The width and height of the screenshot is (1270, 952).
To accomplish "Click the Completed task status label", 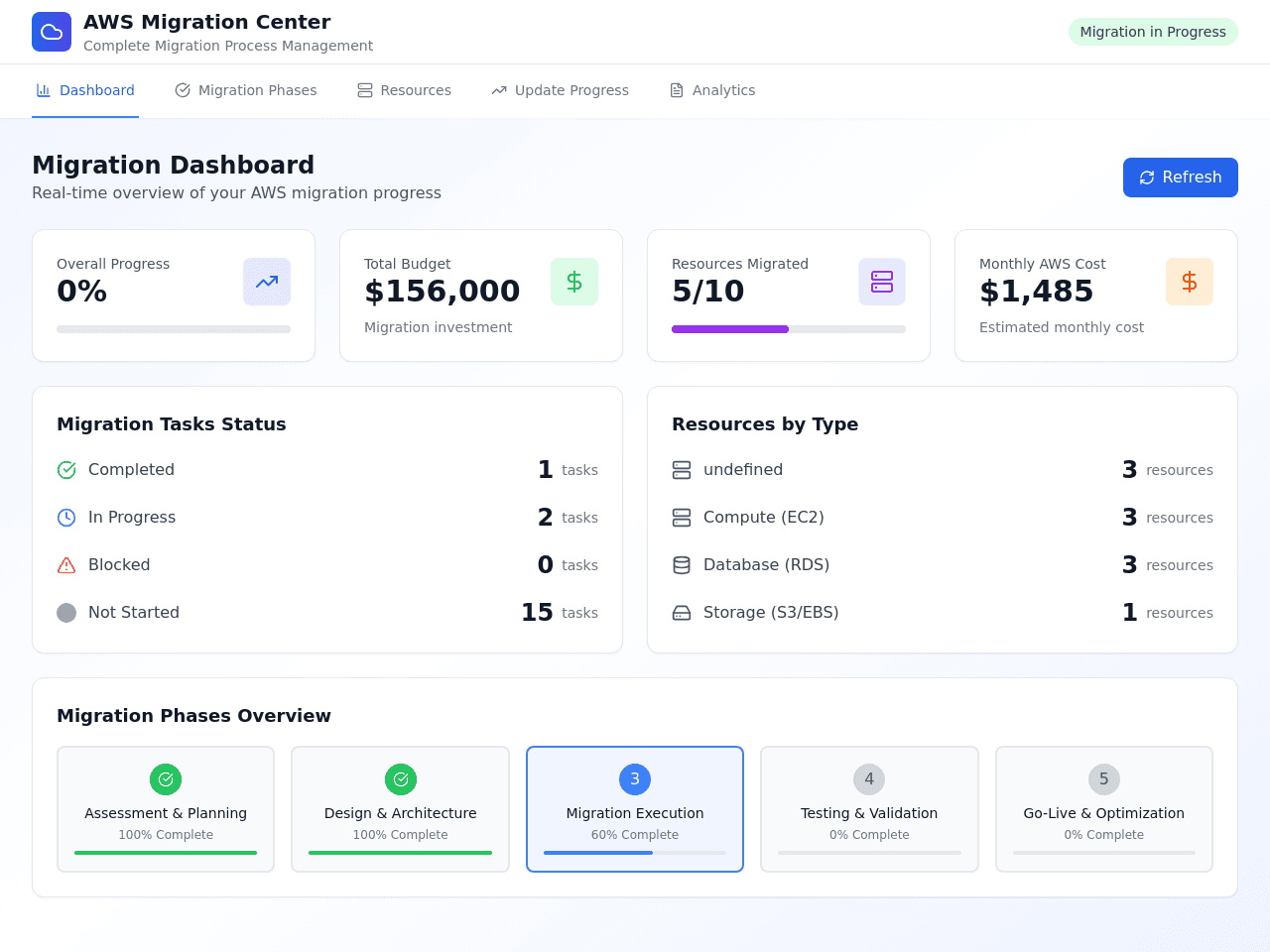I will 131,470.
